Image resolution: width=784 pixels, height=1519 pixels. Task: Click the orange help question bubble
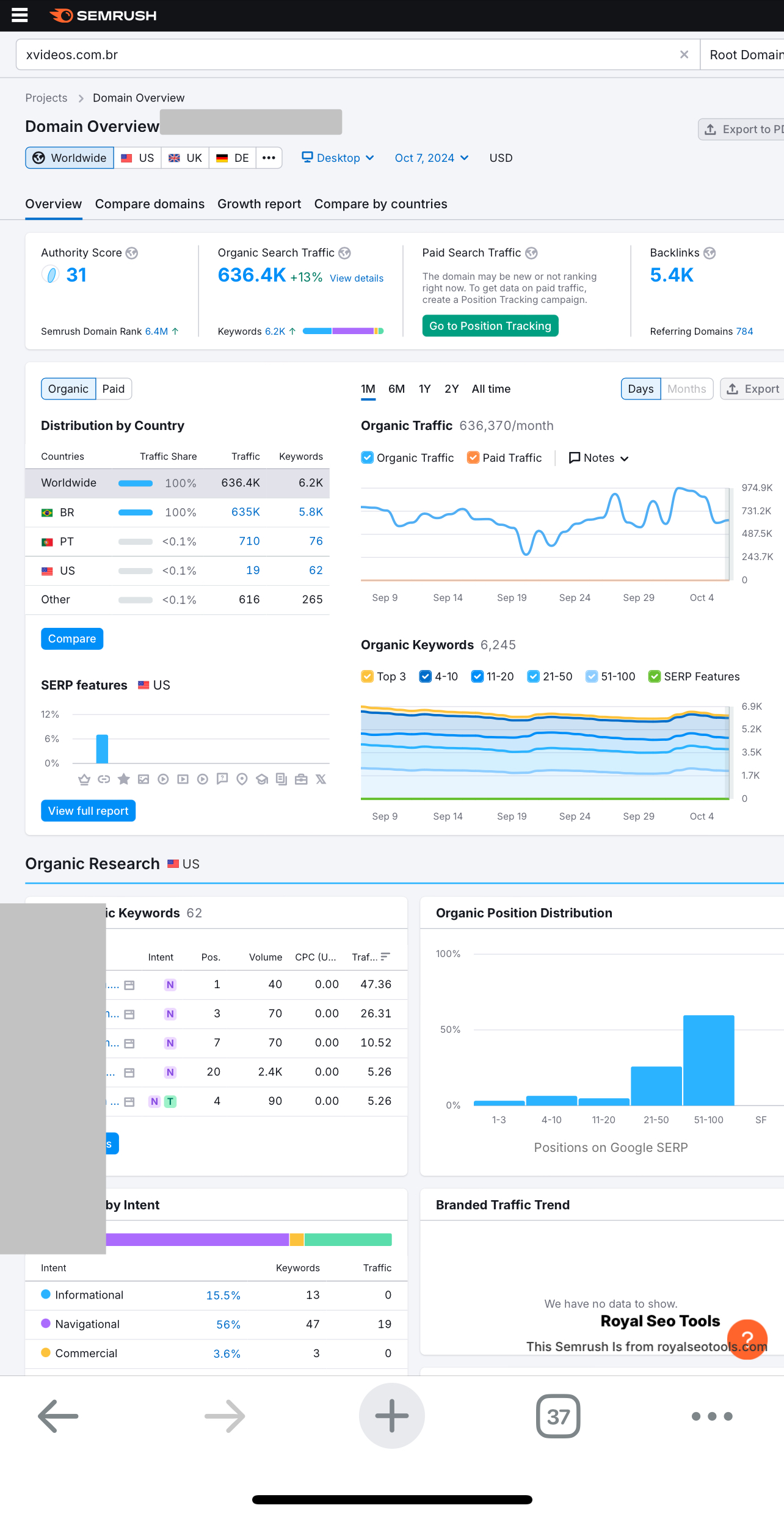click(747, 1339)
